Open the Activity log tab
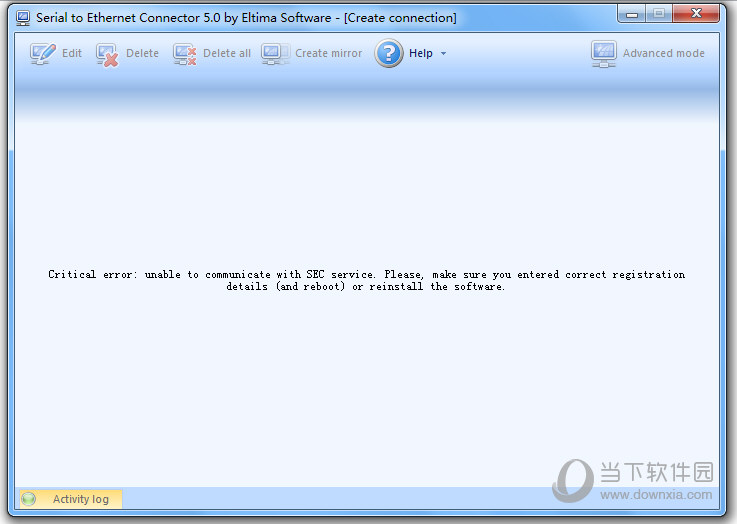737x524 pixels. coord(71,499)
